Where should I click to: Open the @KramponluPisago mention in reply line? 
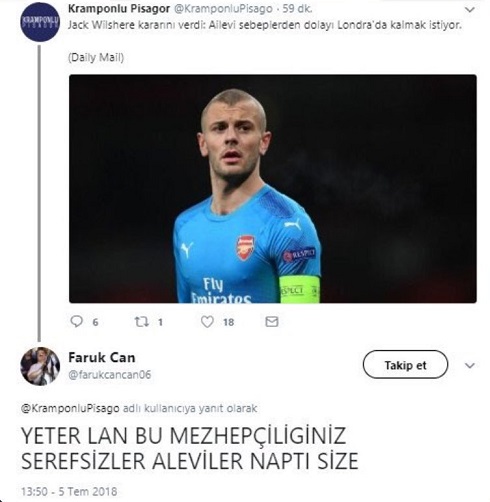(x=70, y=408)
